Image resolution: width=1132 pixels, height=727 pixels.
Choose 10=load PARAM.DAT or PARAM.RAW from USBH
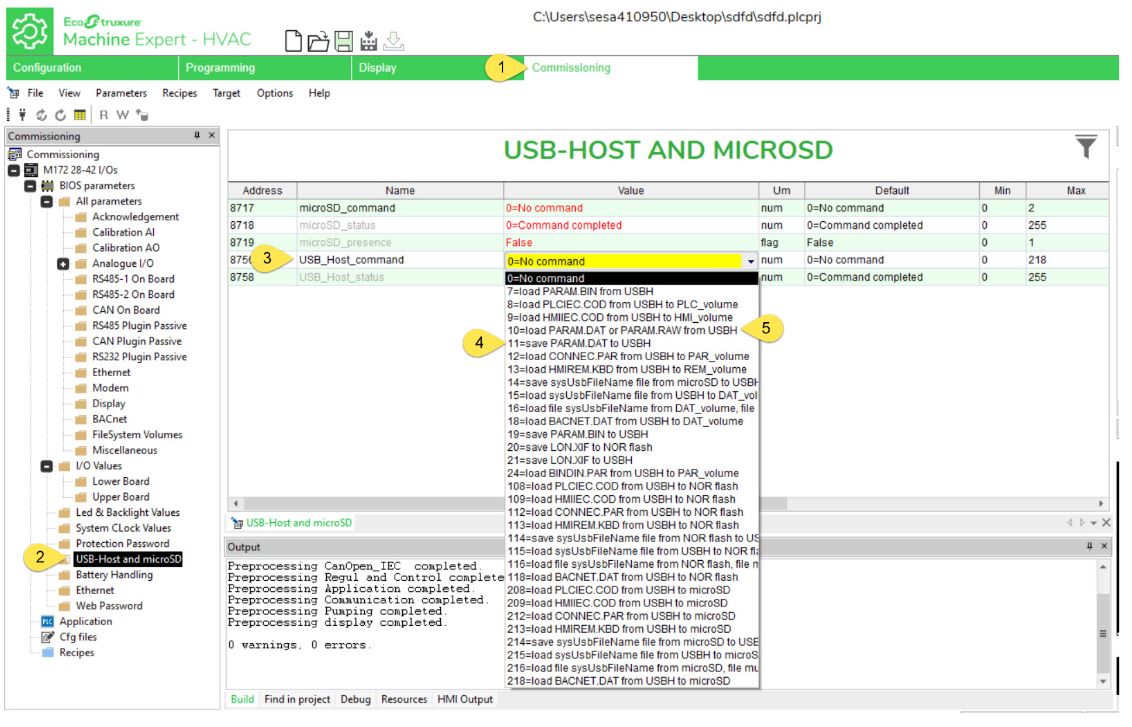pos(632,331)
